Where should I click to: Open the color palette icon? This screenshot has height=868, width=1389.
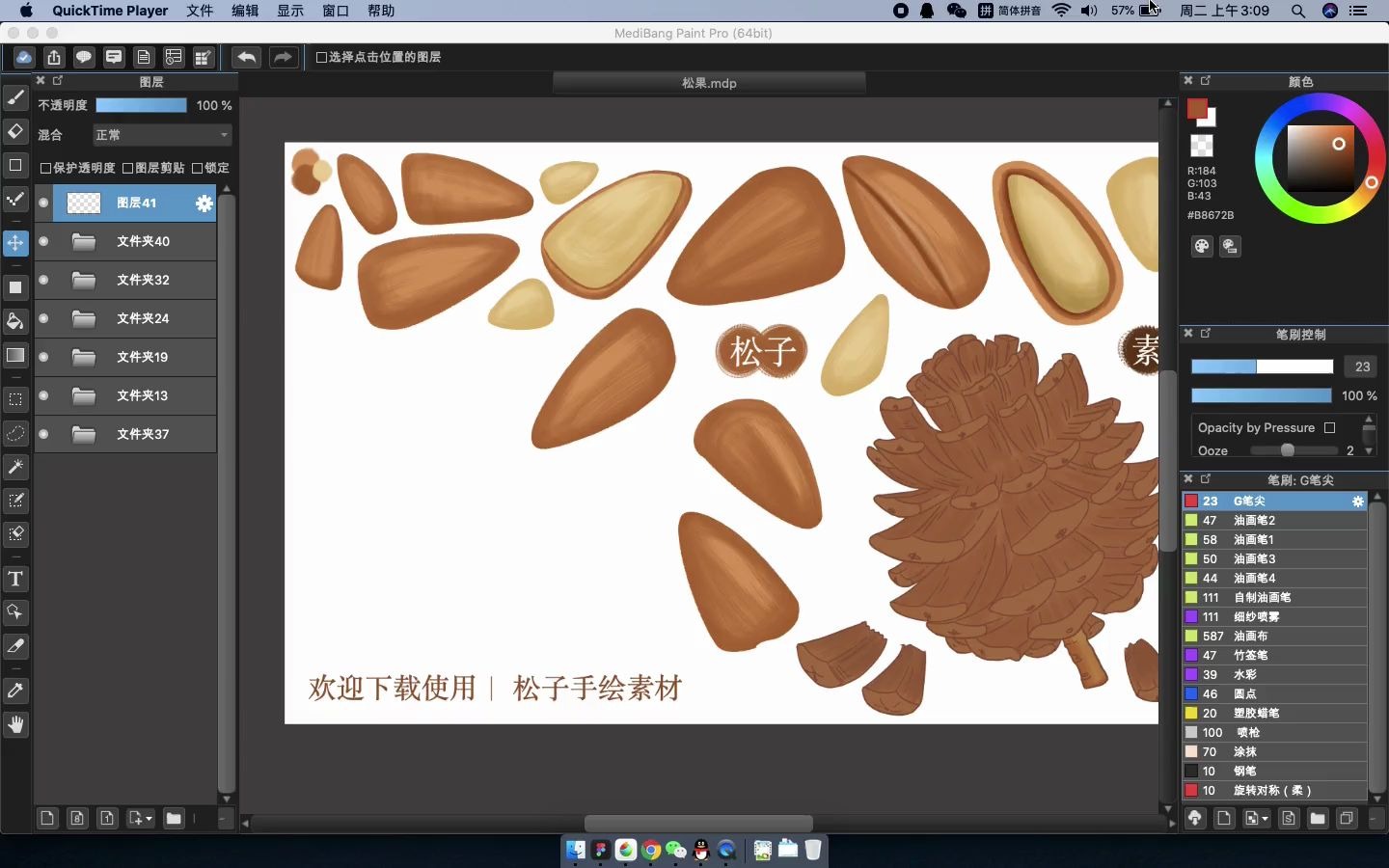tap(1202, 246)
